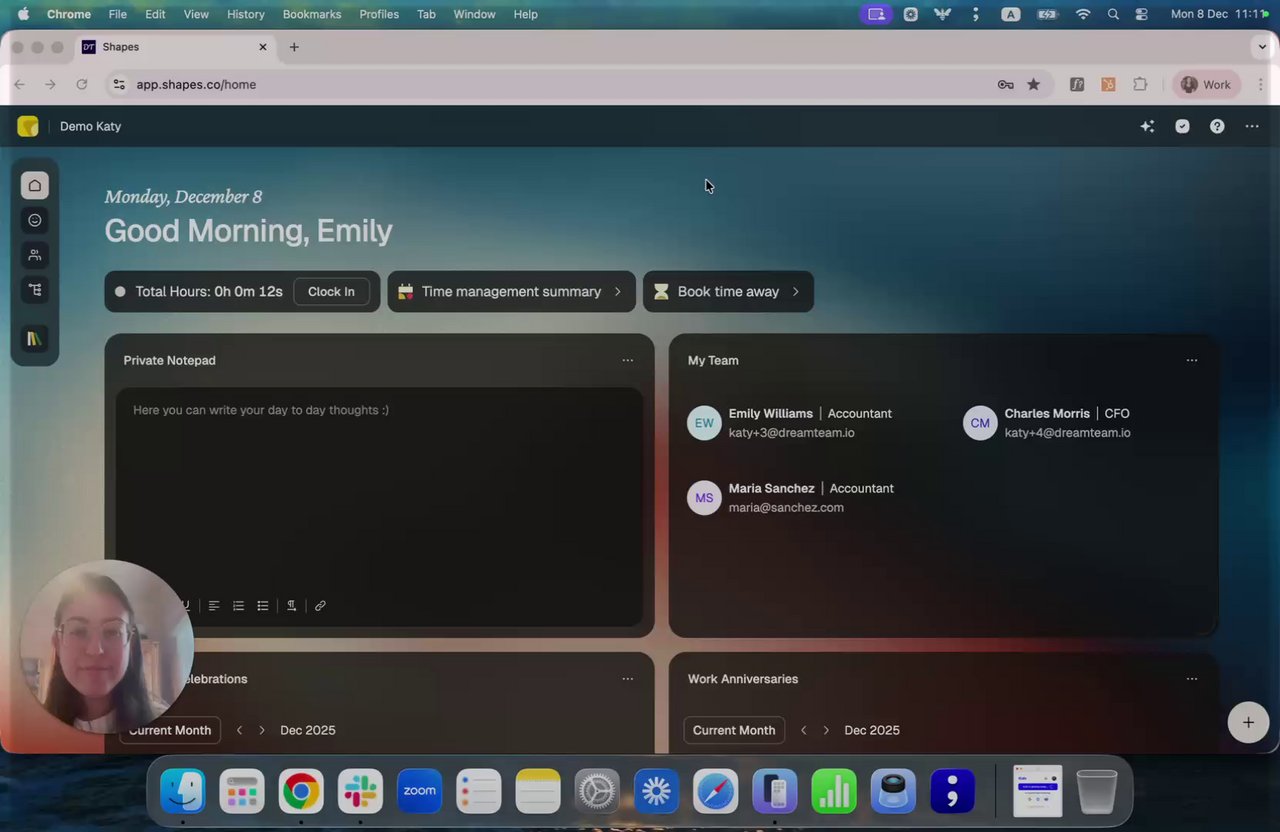Open the Bookmarks menu

(x=312, y=14)
